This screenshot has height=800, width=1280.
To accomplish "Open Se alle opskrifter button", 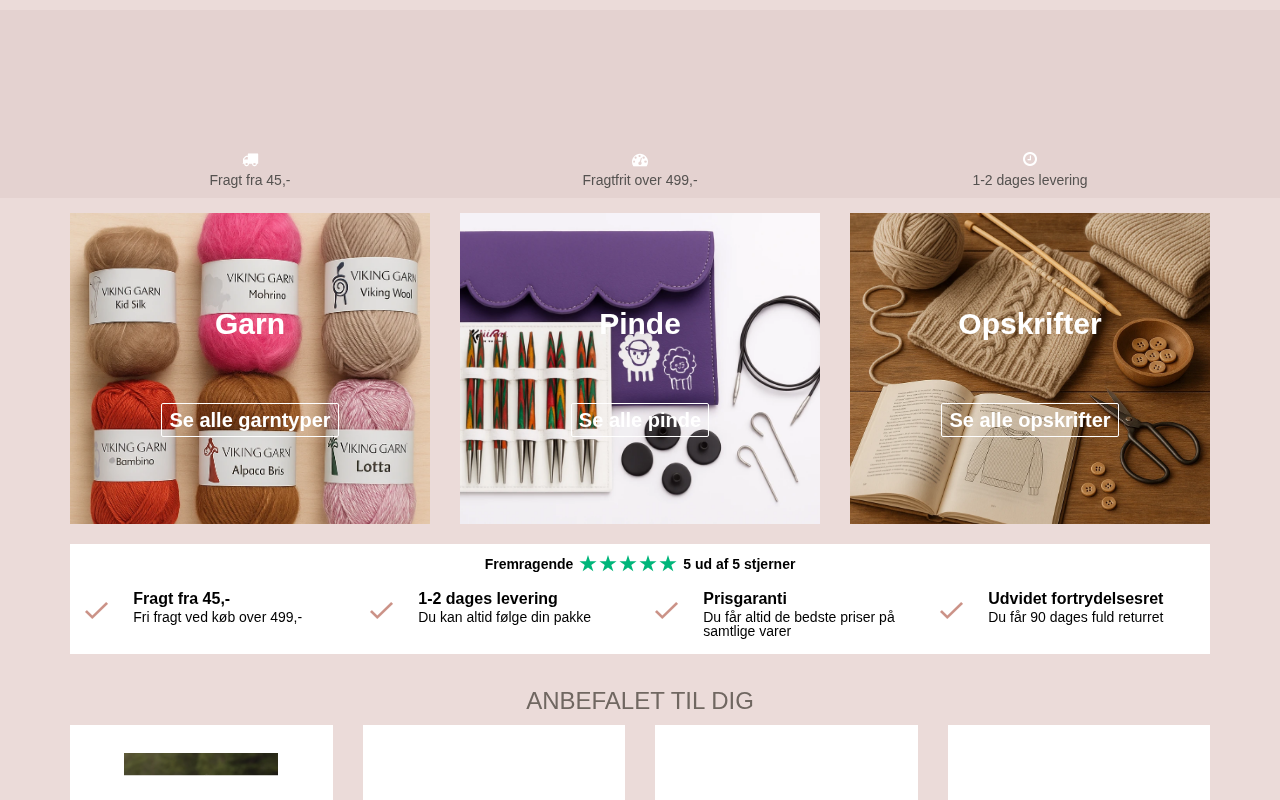I will click(x=1030, y=420).
